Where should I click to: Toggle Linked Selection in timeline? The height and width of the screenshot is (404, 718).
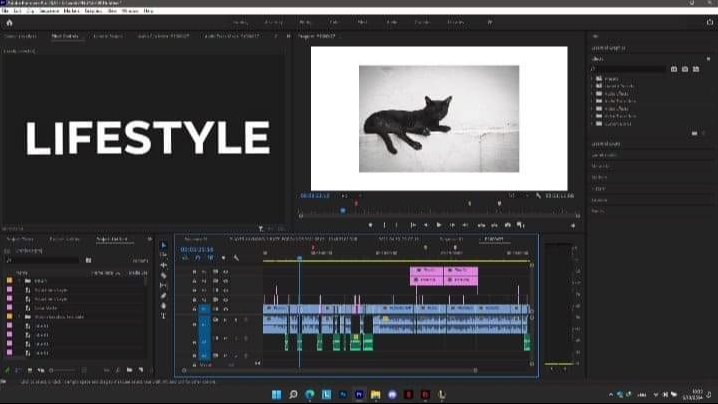point(210,258)
